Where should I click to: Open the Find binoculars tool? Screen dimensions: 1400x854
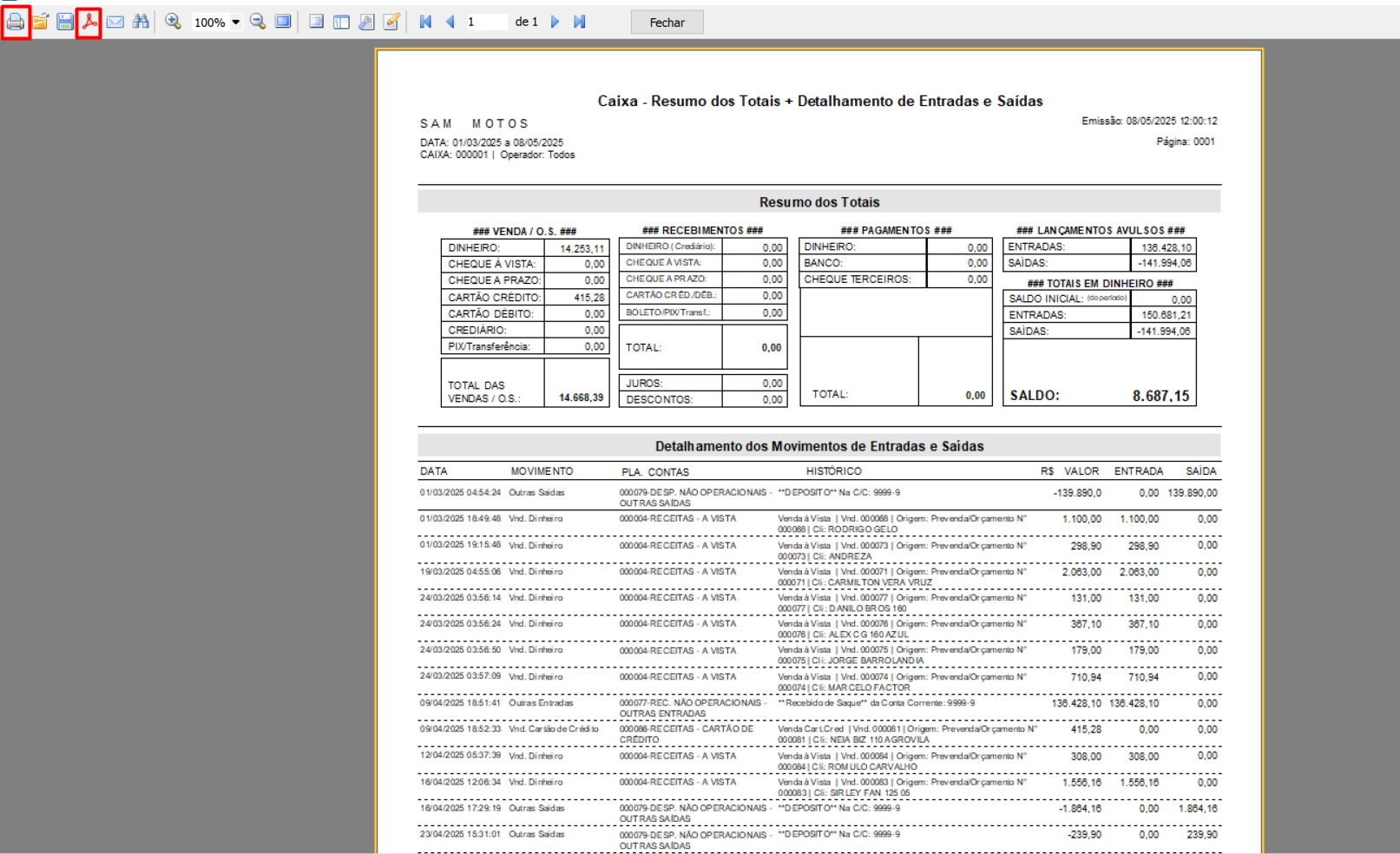[141, 23]
